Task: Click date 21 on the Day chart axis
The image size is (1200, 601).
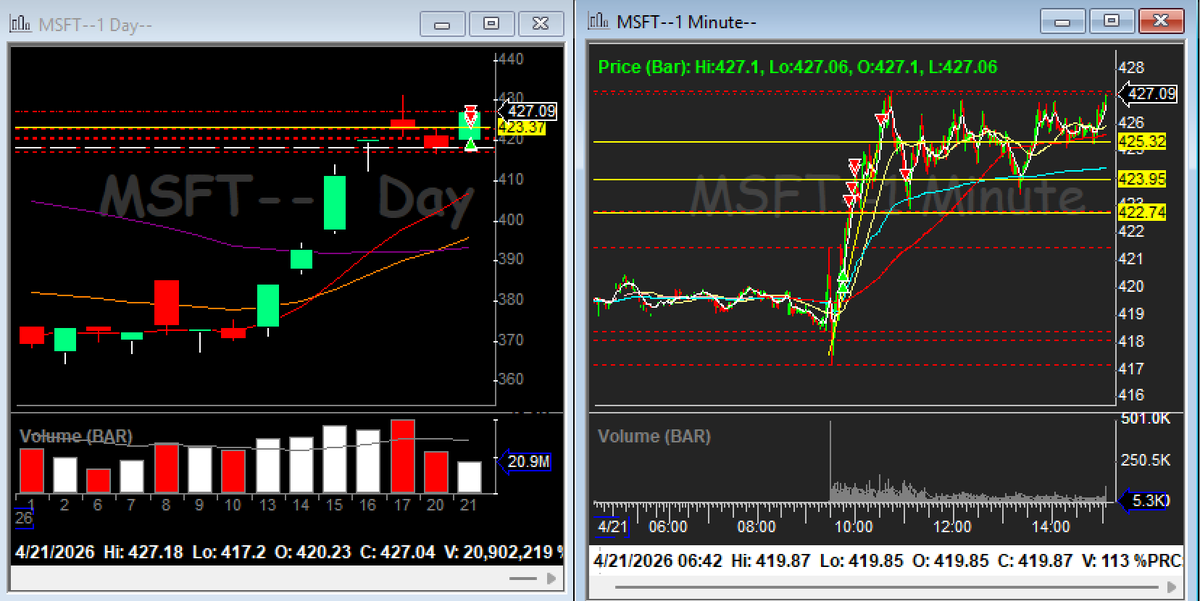Action: [469, 504]
